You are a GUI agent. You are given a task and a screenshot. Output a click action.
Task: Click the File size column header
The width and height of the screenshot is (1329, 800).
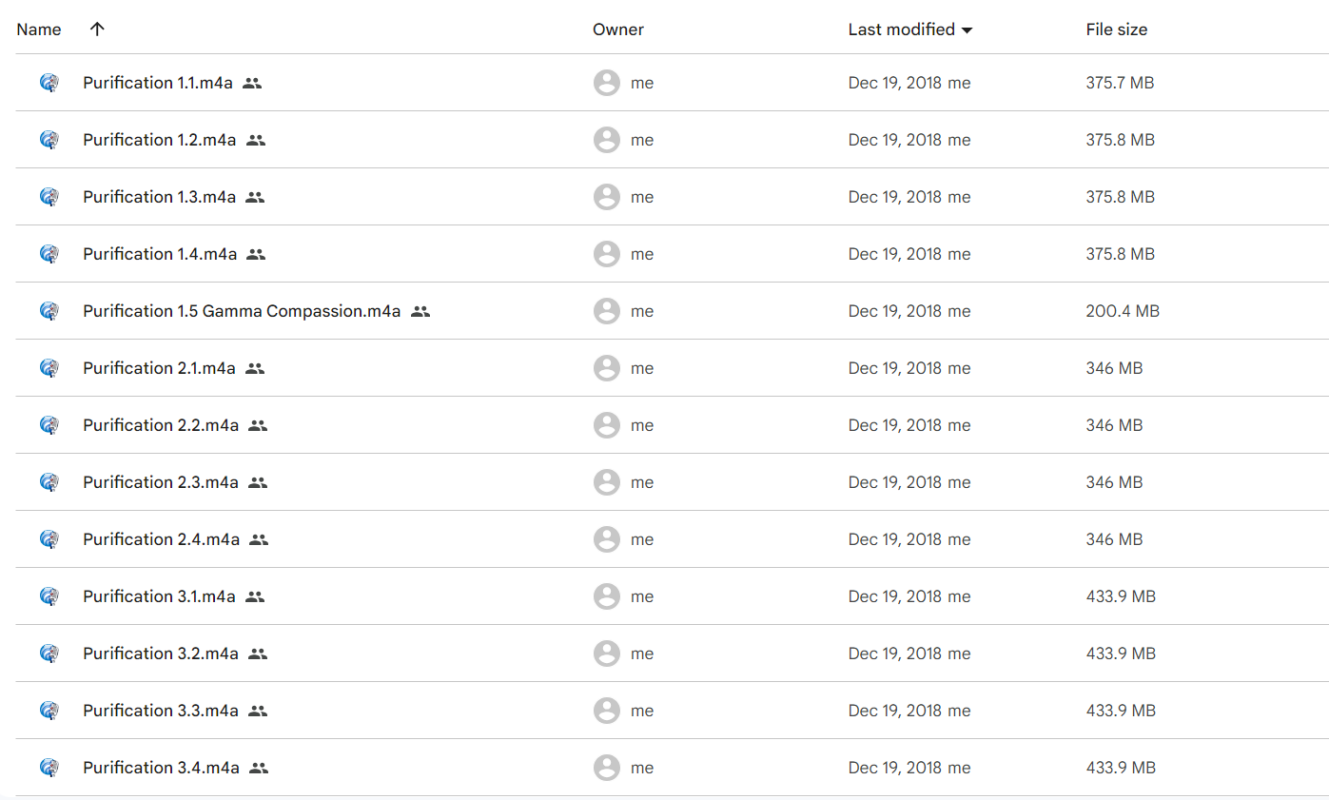point(1116,30)
